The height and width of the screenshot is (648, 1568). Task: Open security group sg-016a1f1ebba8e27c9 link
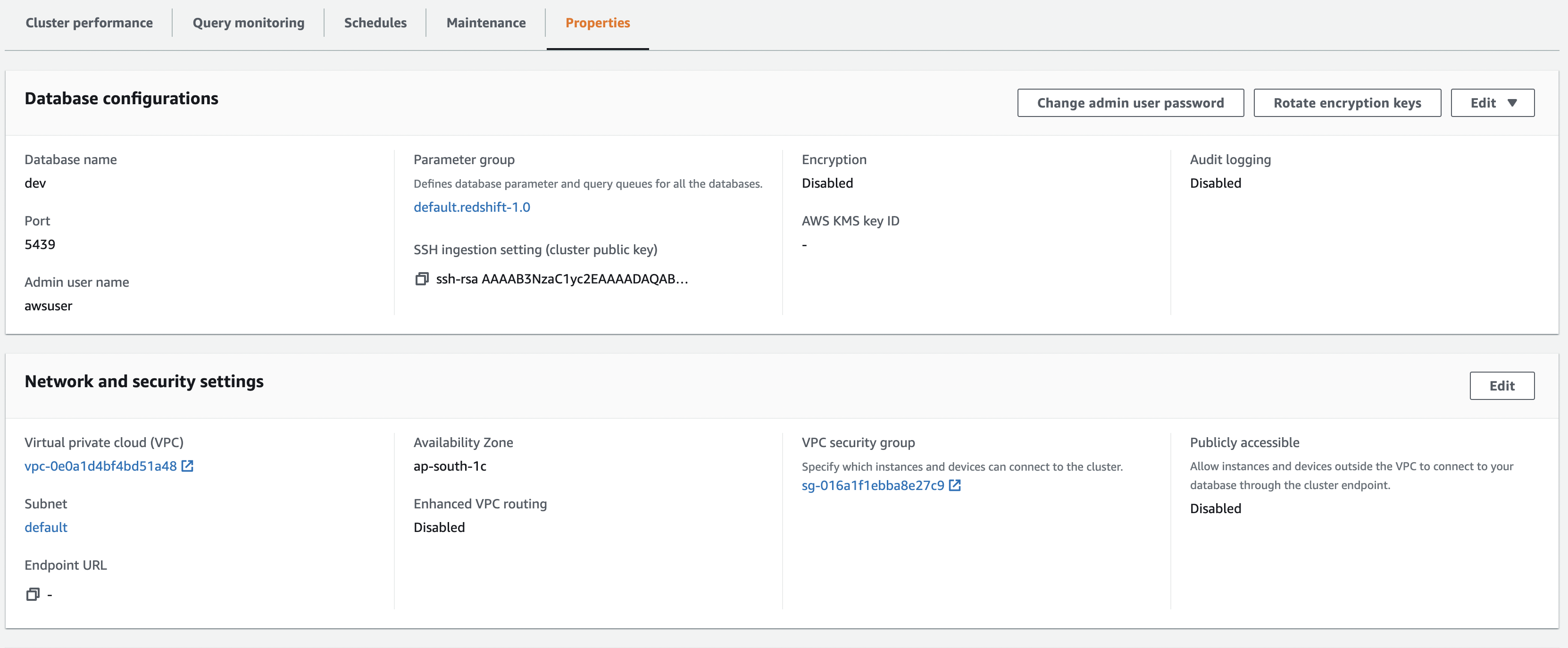(872, 486)
